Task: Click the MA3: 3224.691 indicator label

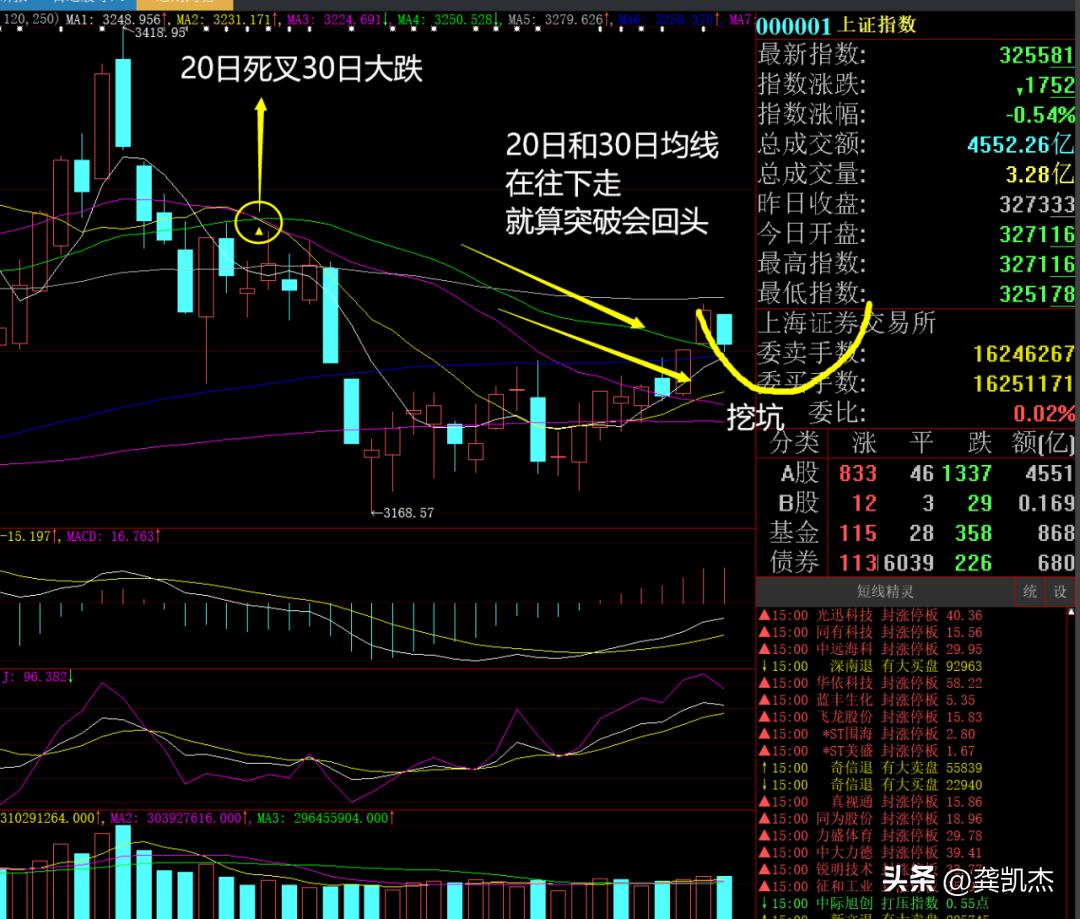Action: point(338,19)
